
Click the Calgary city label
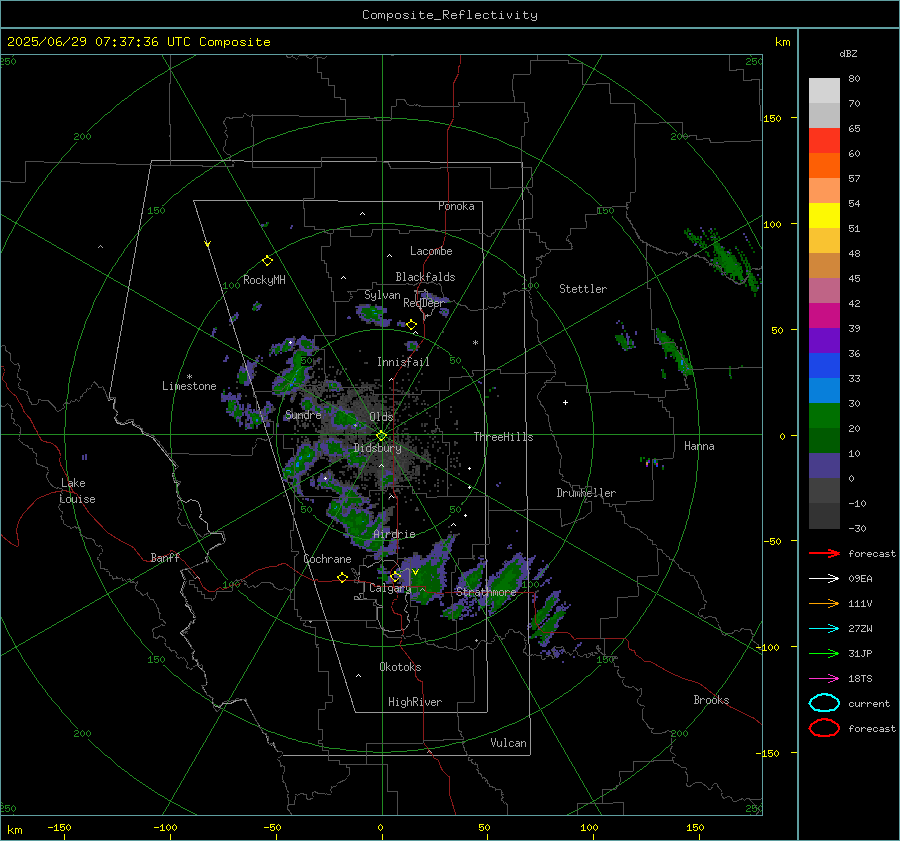pyautogui.click(x=390, y=588)
